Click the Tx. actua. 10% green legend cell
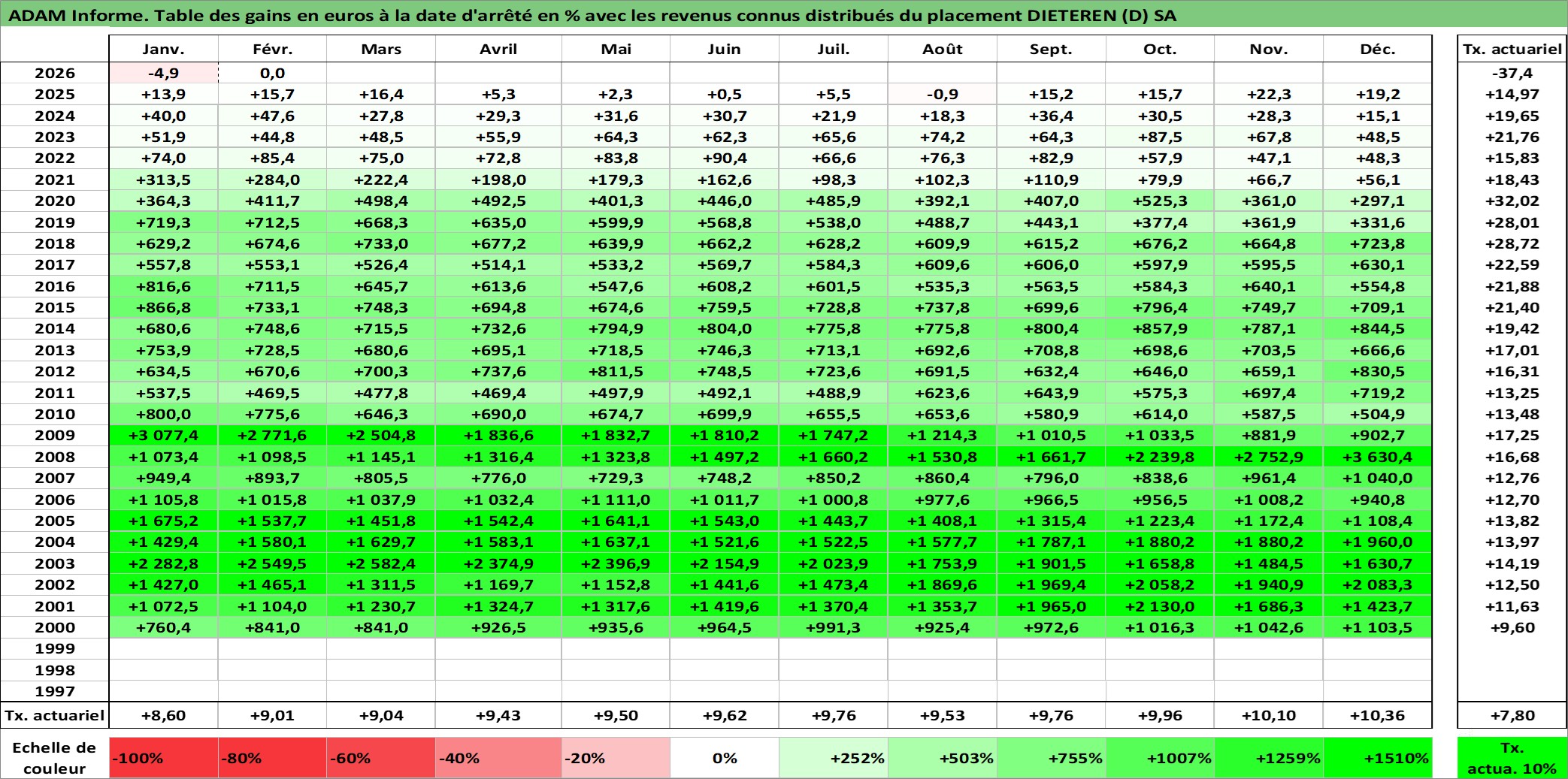Viewport: 1568px width, 779px height. [x=1512, y=758]
